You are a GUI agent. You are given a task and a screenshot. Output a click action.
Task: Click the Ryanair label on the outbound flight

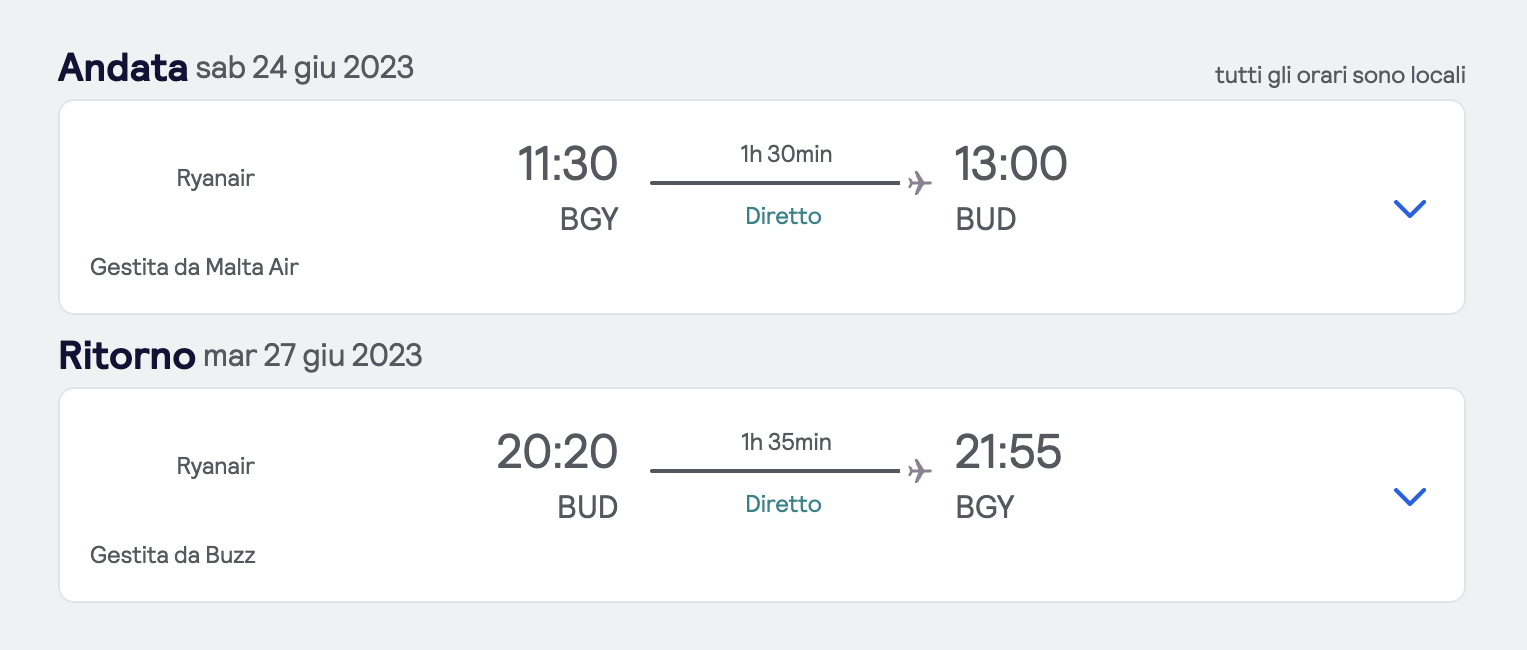tap(215, 179)
